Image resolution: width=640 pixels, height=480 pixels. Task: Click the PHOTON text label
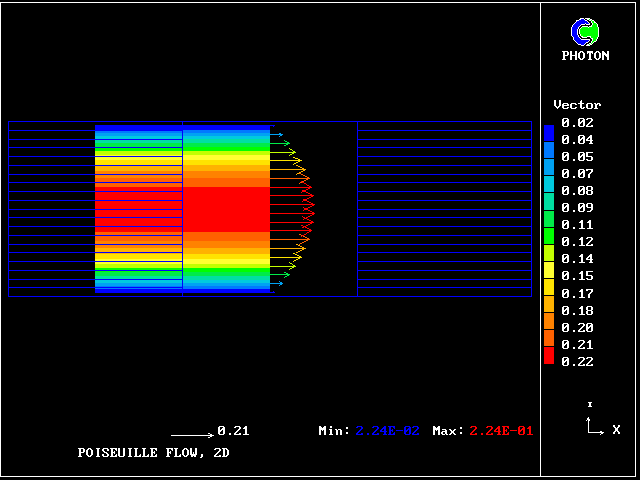pos(585,56)
